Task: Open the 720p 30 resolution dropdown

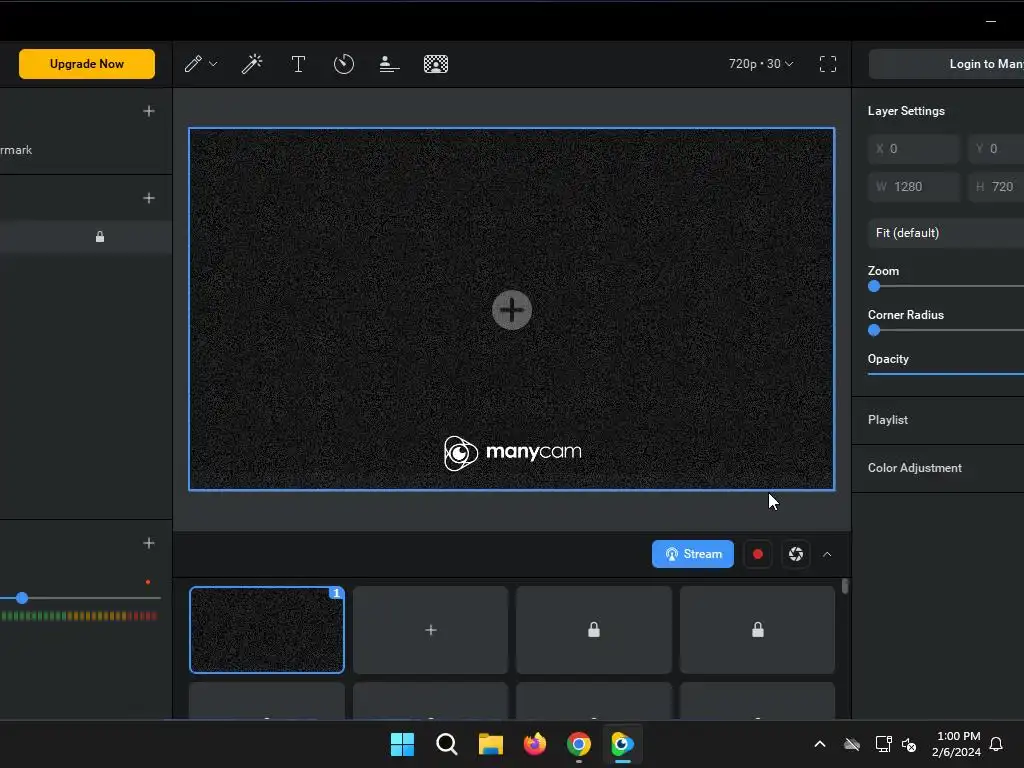Action: [761, 64]
